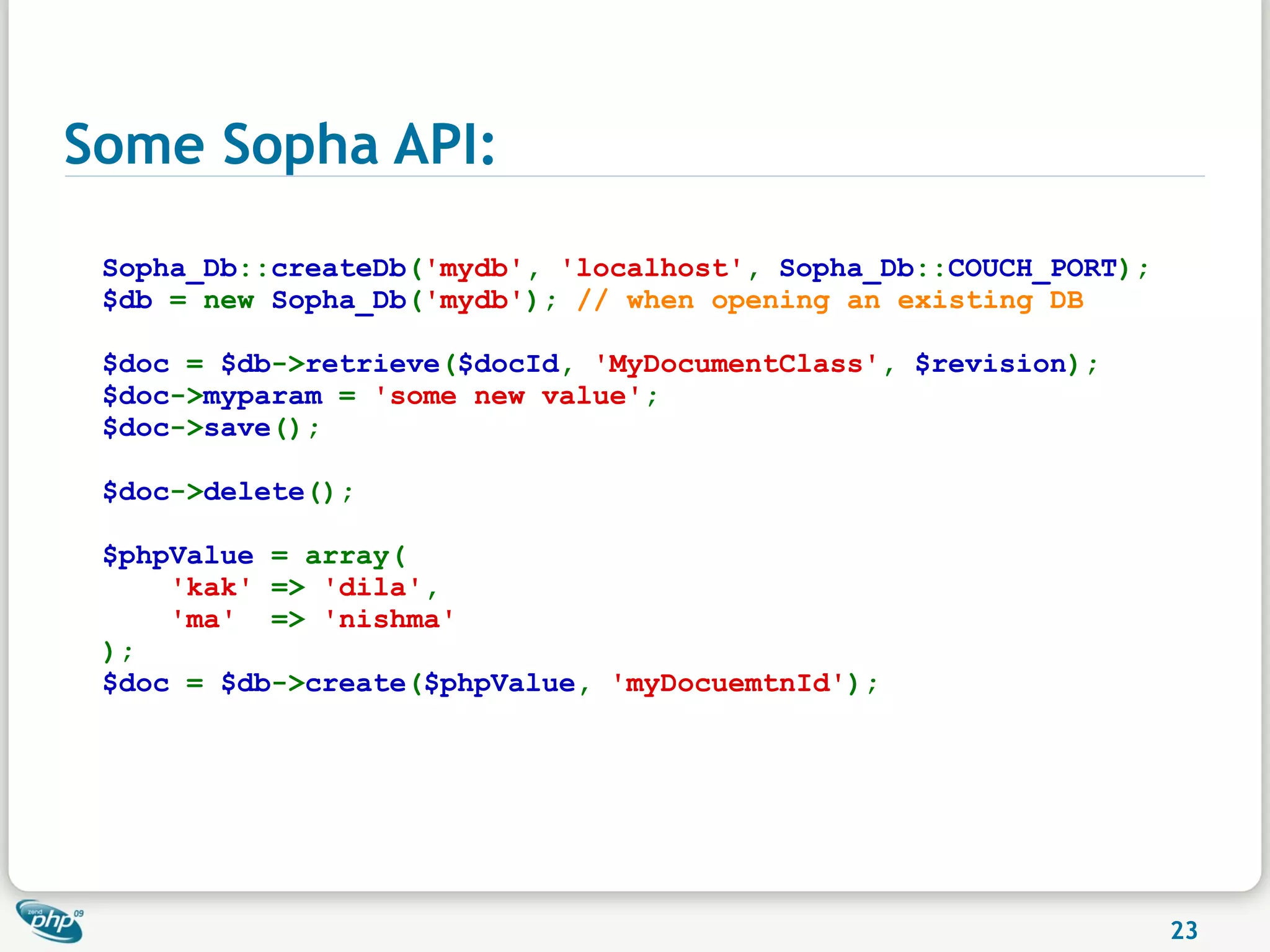The image size is (1270, 952).
Task: Click the array entry 'kak' => 'dila'
Action: click(304, 588)
